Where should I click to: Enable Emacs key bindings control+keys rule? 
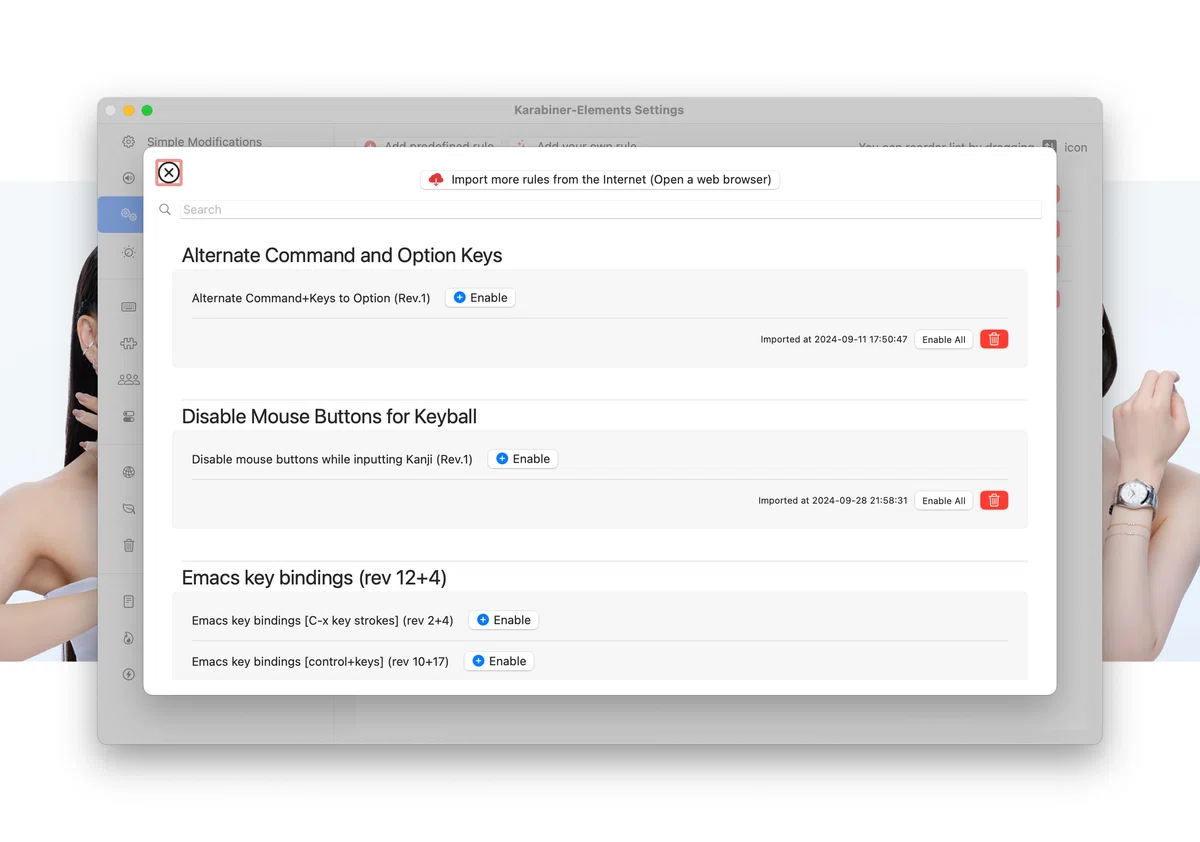[x=499, y=661]
